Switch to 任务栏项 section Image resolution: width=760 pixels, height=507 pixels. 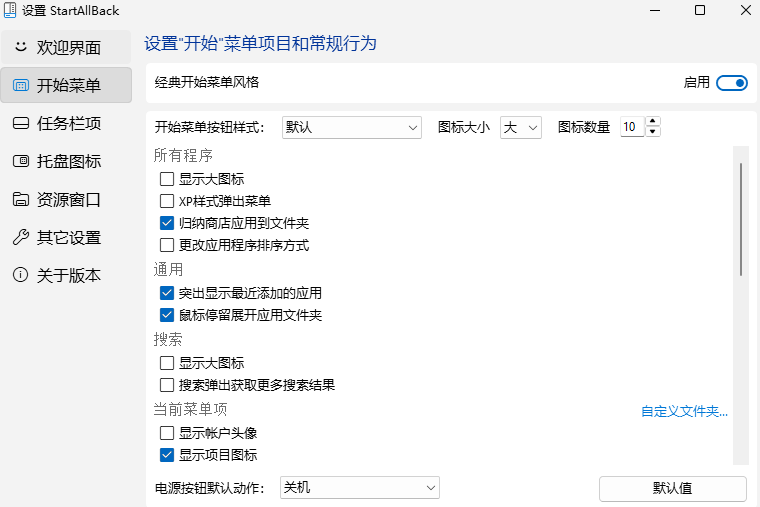68,124
